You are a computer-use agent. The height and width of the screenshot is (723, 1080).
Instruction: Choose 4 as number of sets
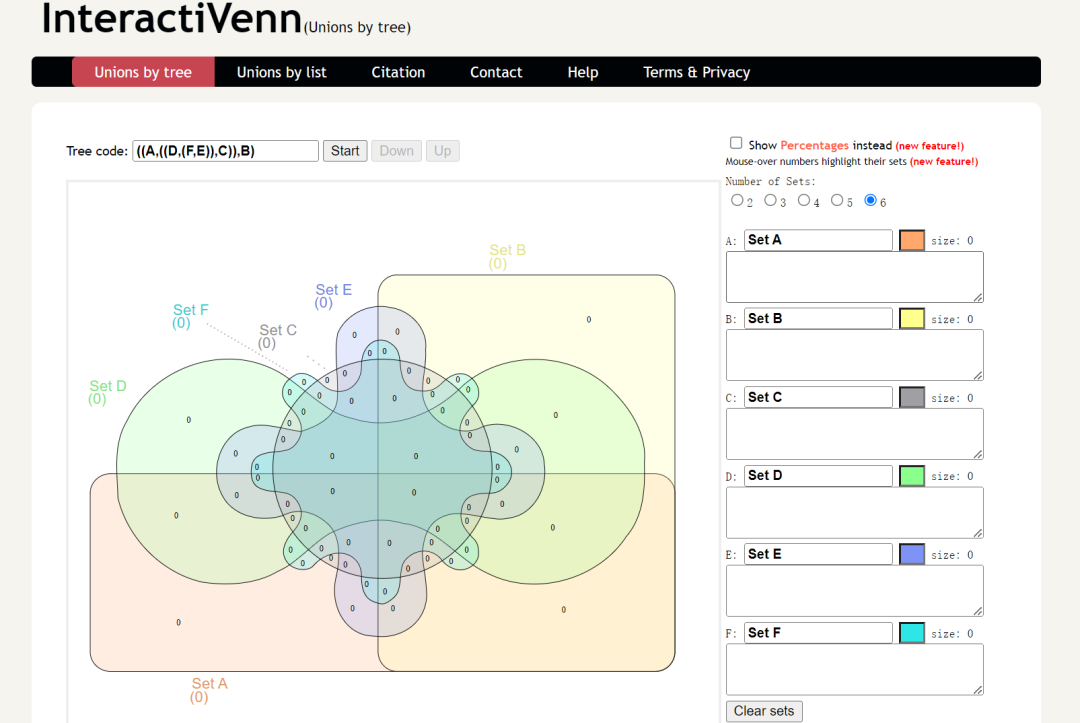[x=804, y=200]
